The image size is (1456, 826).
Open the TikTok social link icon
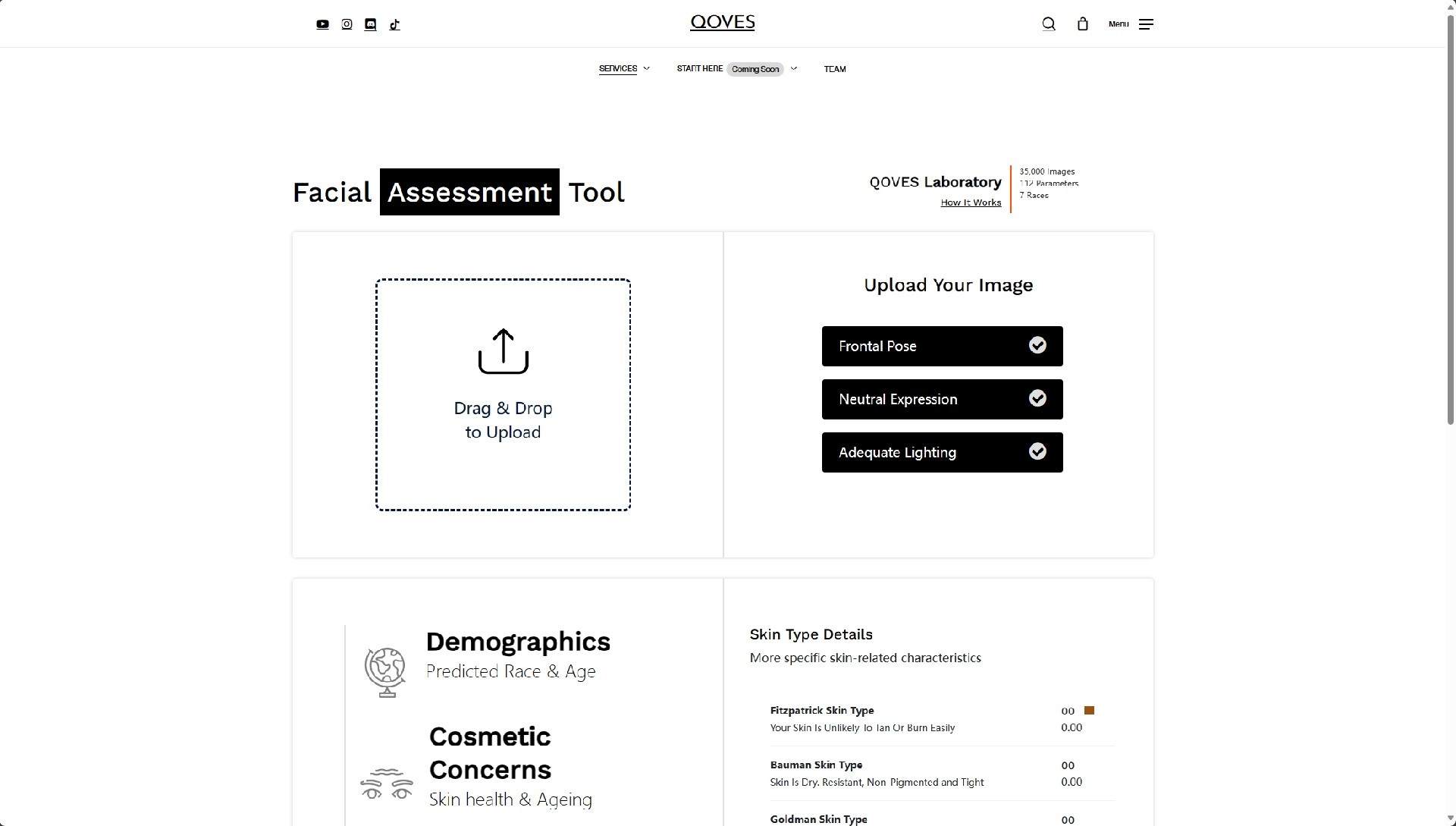click(x=394, y=24)
